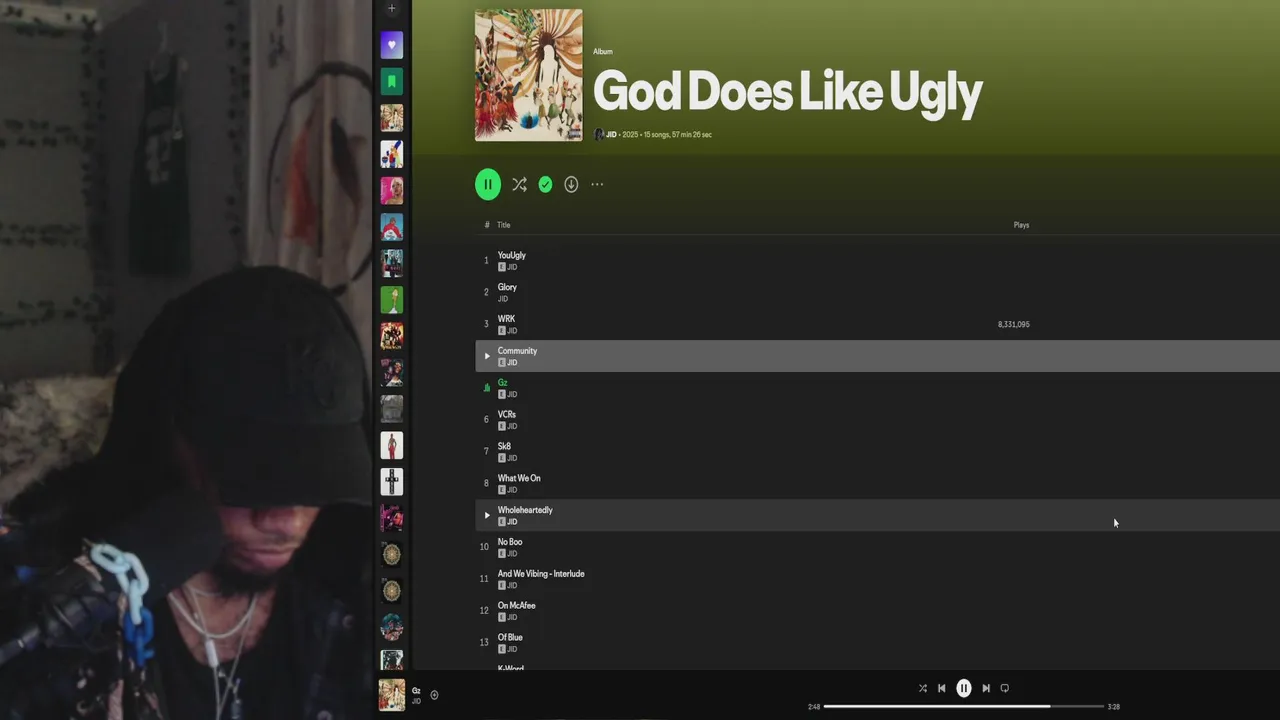Click the 3:28 song duration label
The height and width of the screenshot is (720, 1280).
tap(1114, 707)
